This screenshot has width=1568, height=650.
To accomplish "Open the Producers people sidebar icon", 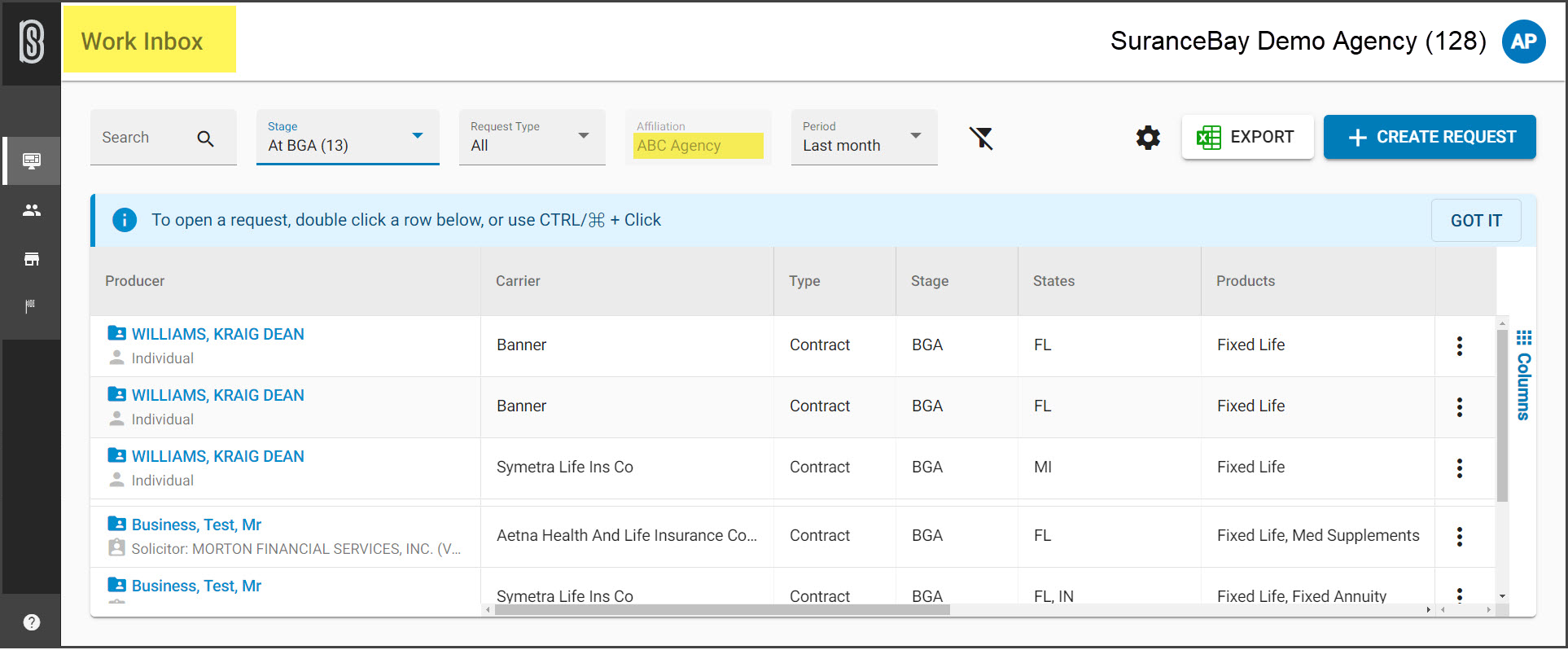I will tap(32, 210).
